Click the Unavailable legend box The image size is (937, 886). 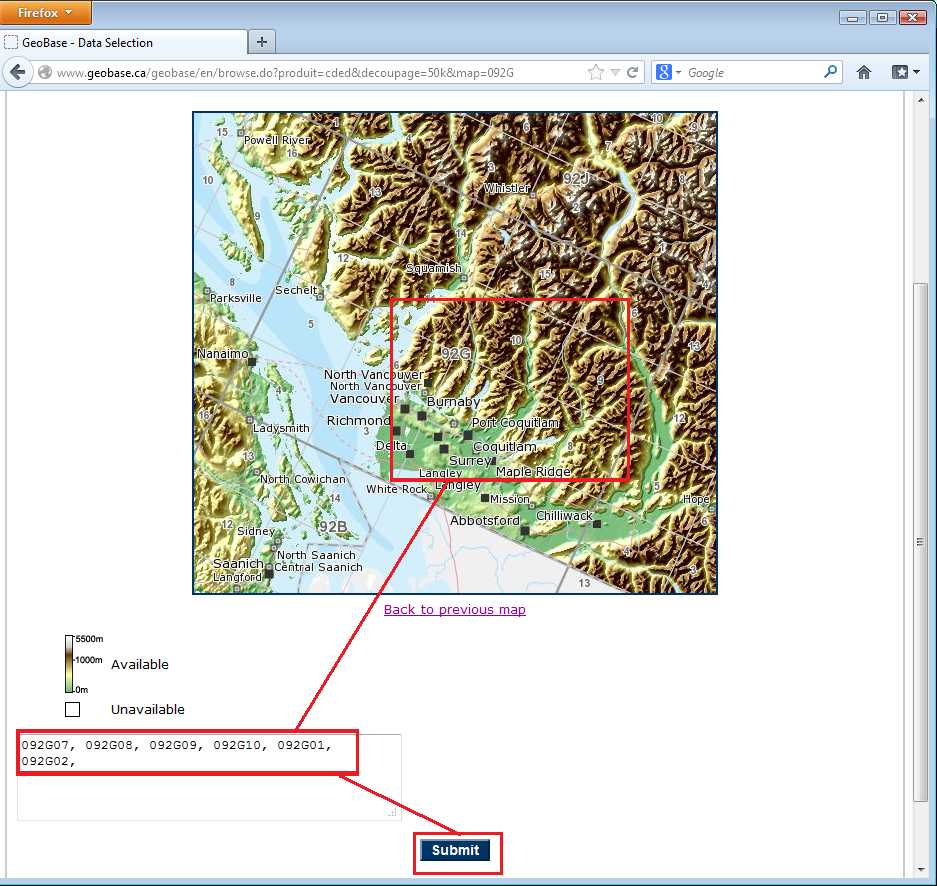coord(72,709)
